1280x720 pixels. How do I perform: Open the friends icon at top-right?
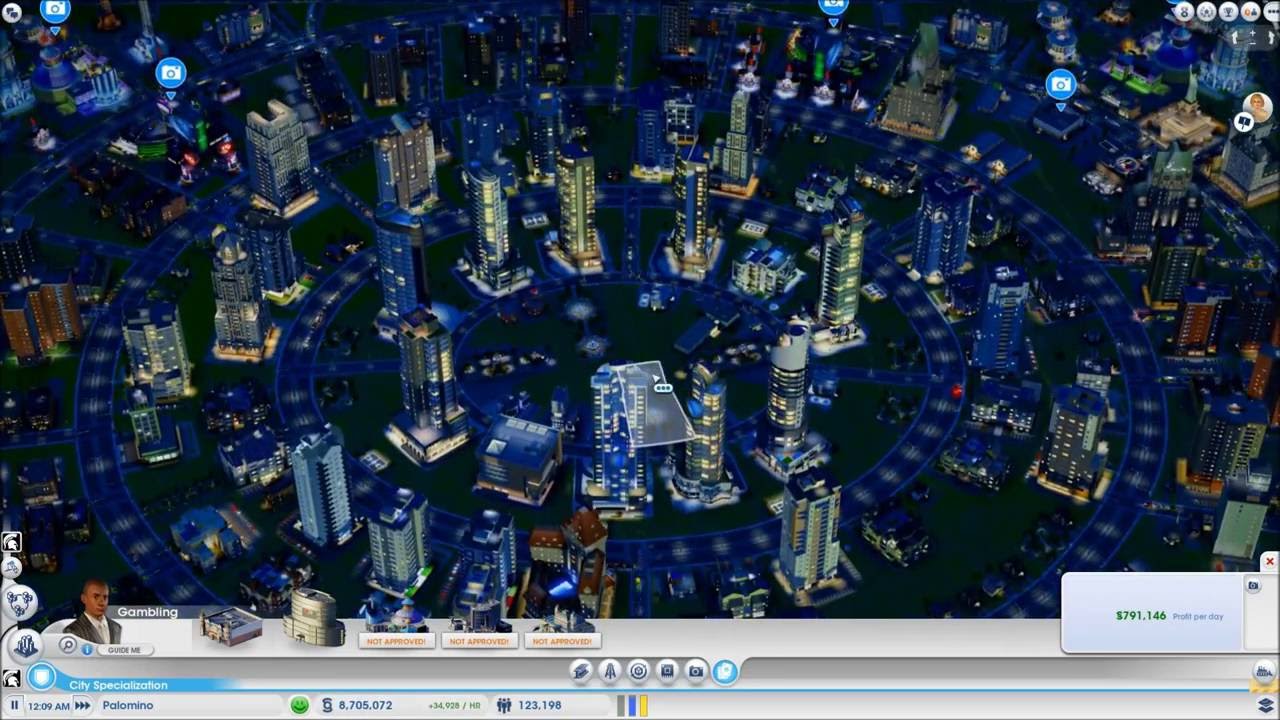tap(1250, 12)
